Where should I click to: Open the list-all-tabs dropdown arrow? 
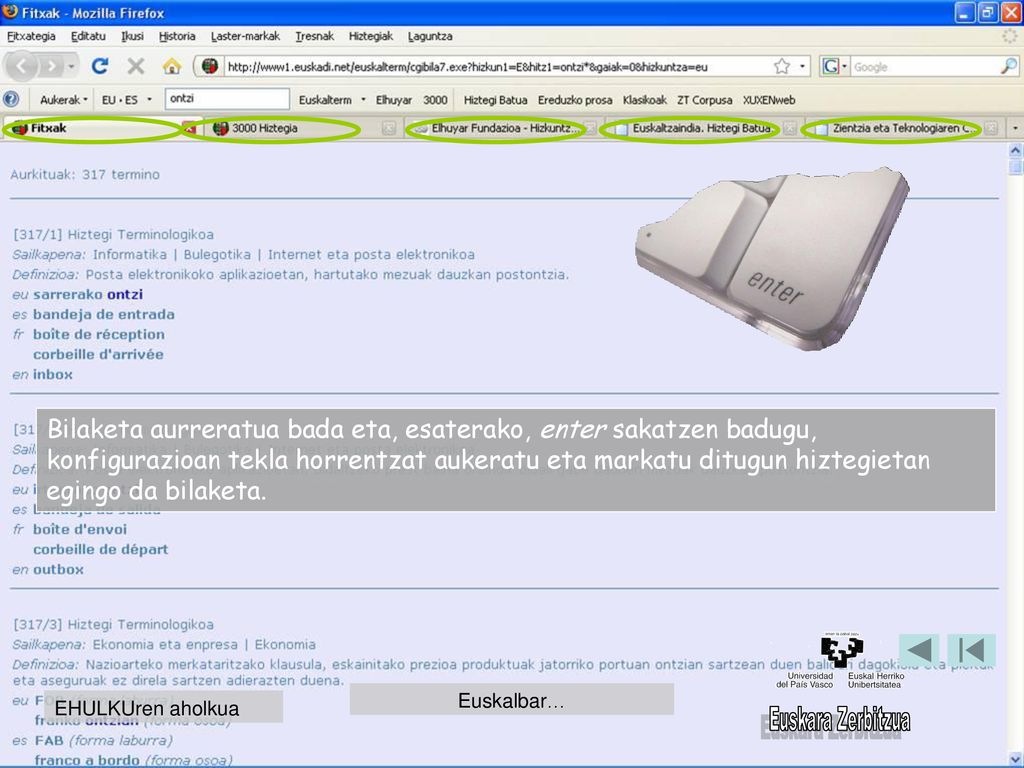pos(1015,129)
